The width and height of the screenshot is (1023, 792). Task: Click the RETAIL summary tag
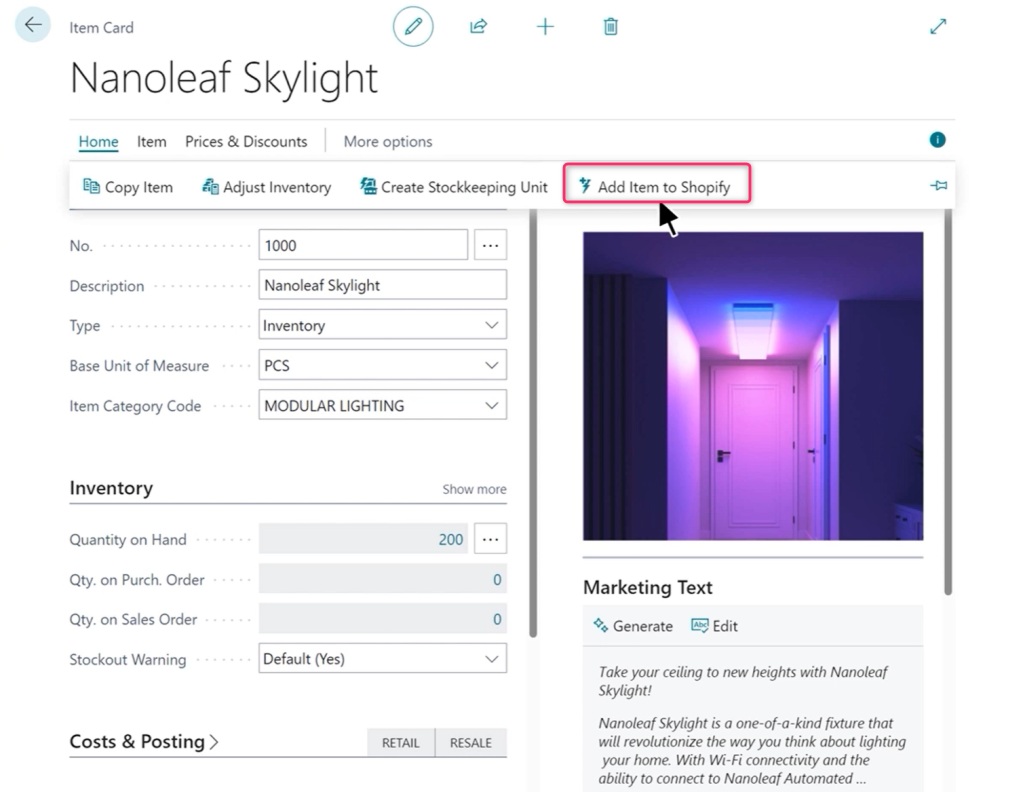click(401, 742)
